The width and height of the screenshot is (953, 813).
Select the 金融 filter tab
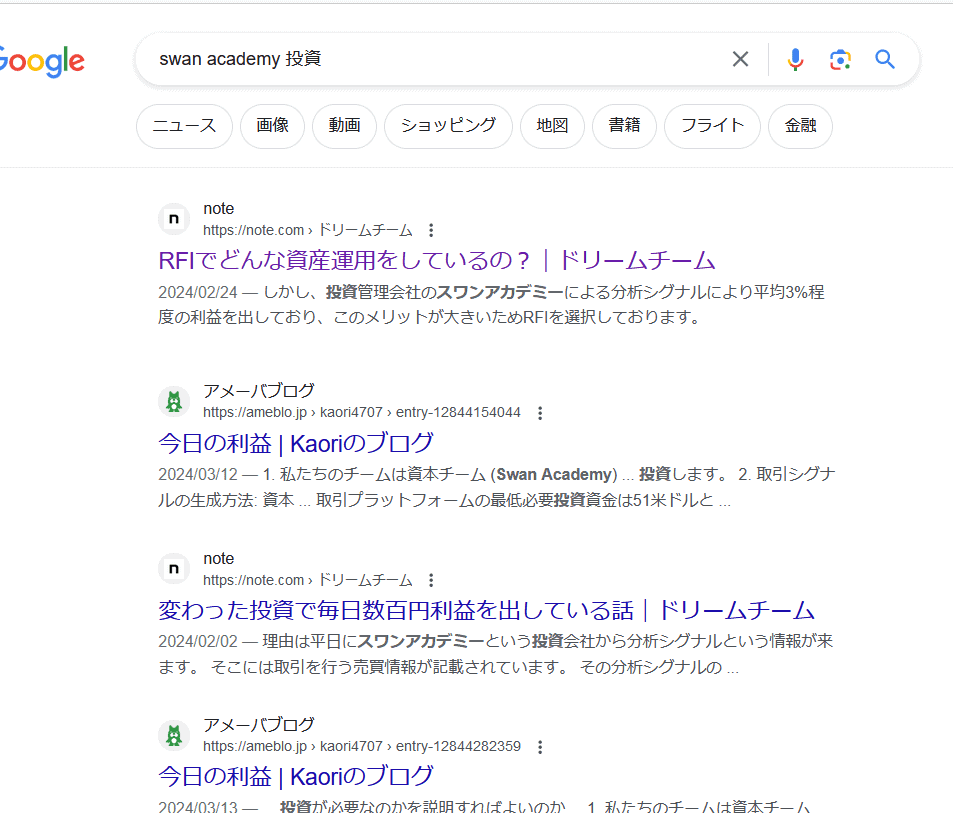pos(800,126)
